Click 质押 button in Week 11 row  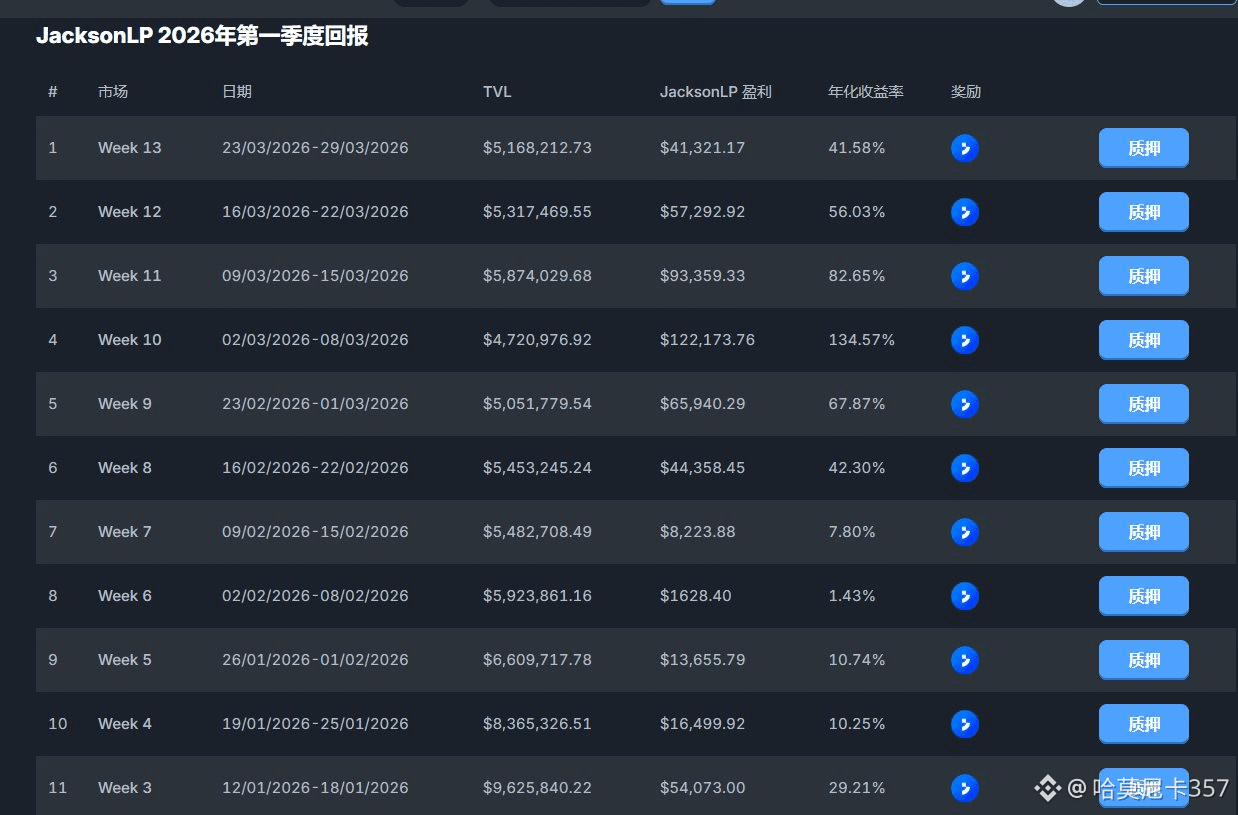pos(1144,276)
